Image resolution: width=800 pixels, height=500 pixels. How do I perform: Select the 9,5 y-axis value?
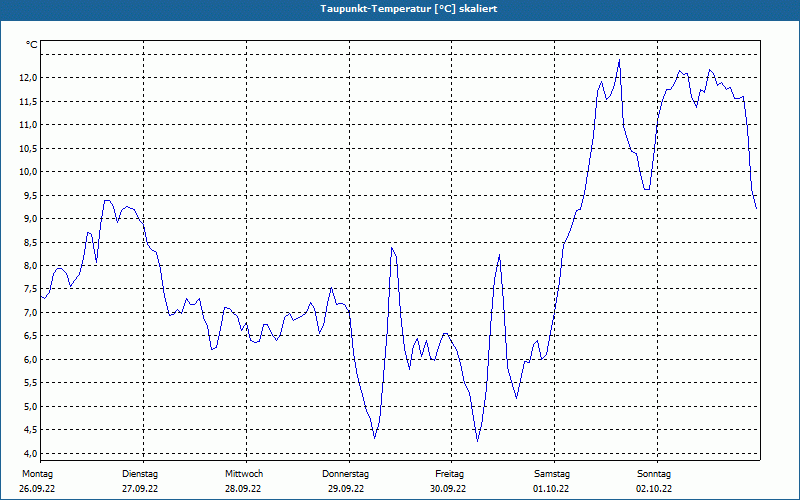click(30, 195)
